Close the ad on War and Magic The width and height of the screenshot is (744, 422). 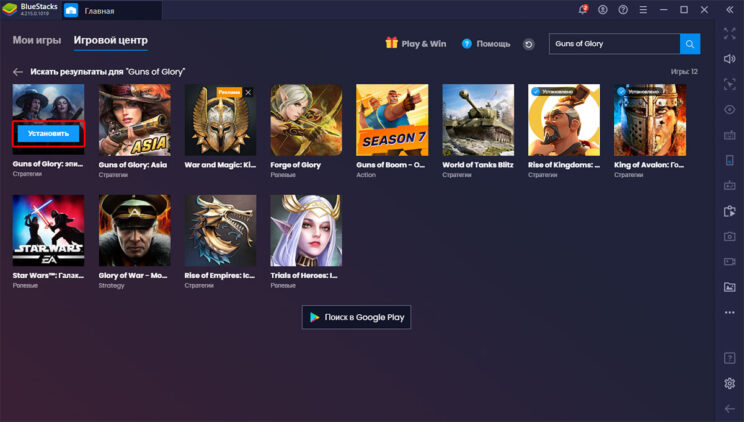[x=248, y=92]
